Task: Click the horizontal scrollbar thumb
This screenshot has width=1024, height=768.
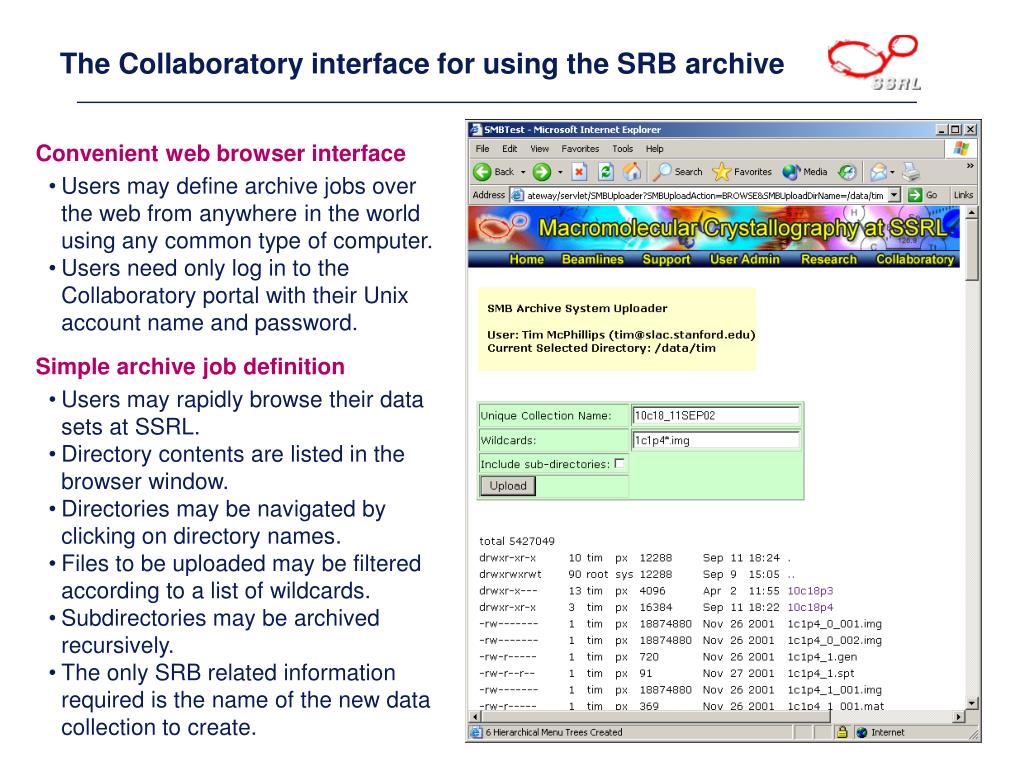Action: 655,716
